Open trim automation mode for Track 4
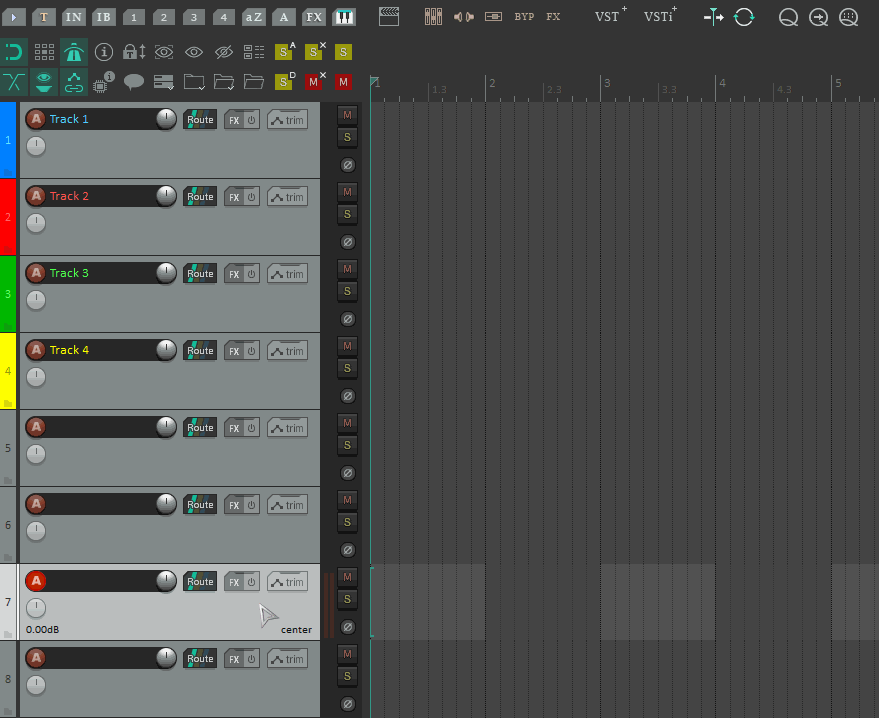 coord(288,351)
